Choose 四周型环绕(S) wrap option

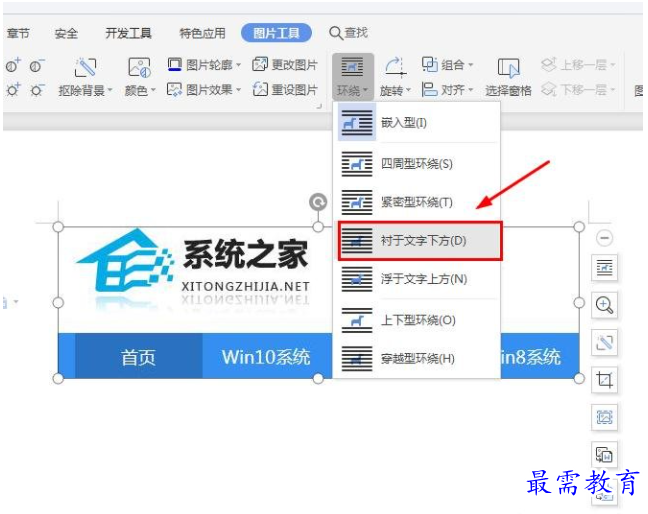(x=417, y=164)
